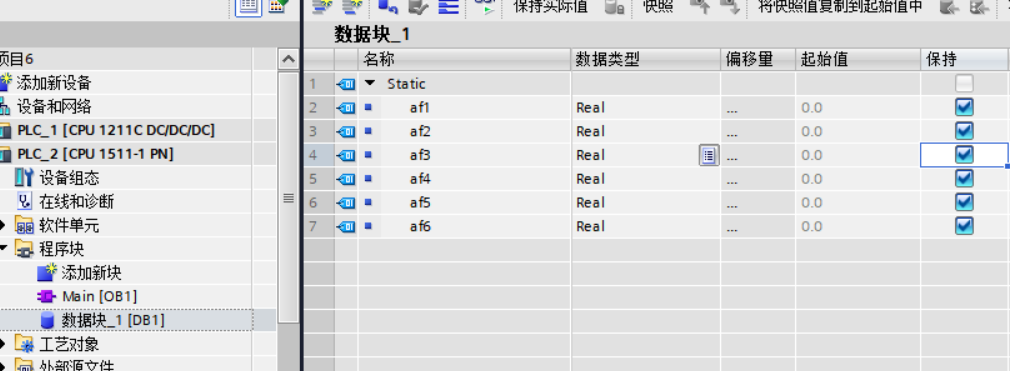1010x371 pixels.
Task: Collapse the Static group triangle
Action: pyautogui.click(x=369, y=83)
